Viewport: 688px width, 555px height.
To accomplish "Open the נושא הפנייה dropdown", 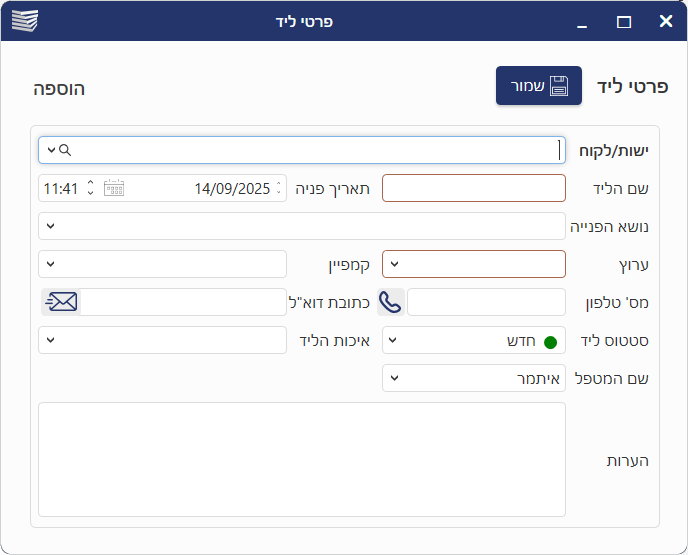I will 51,226.
